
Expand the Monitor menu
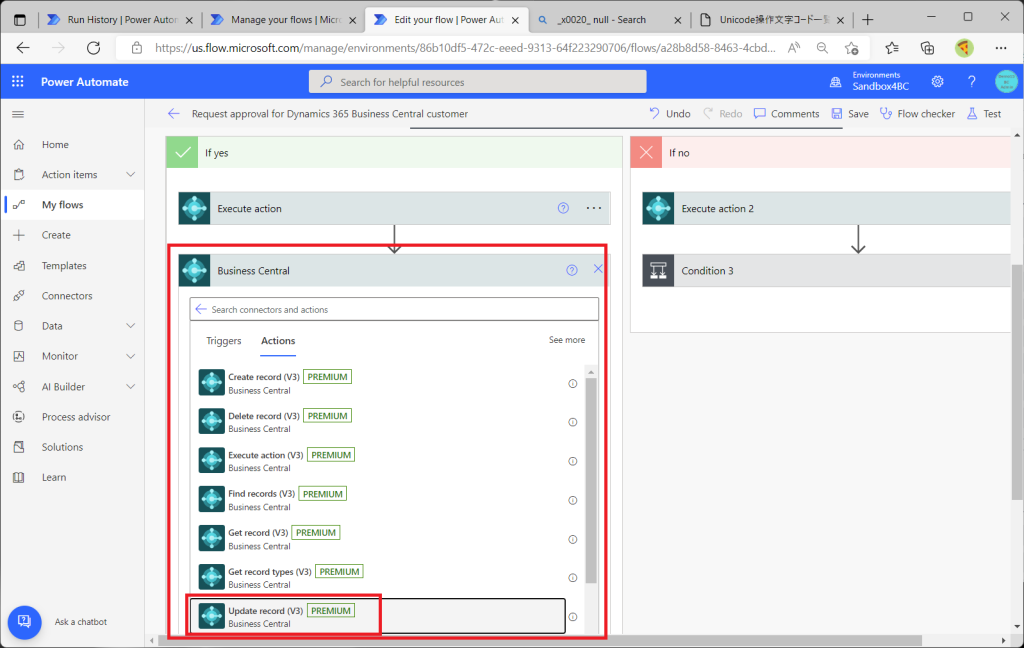[131, 356]
